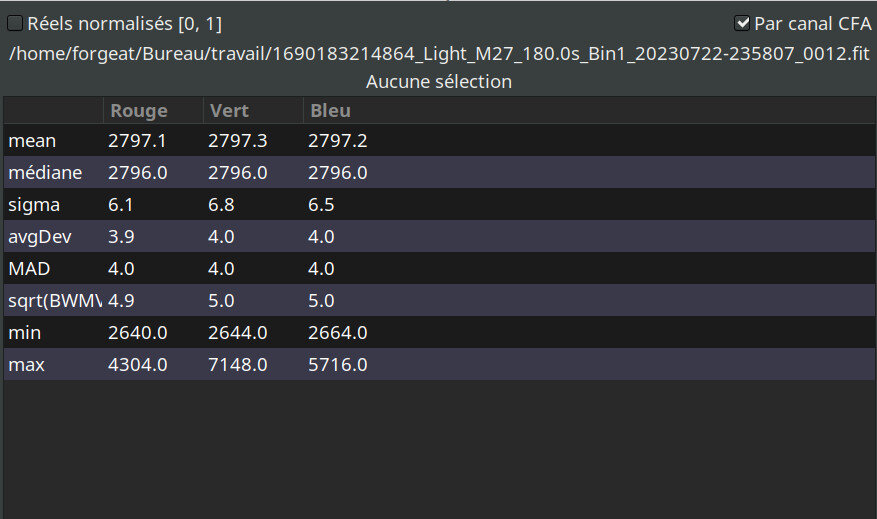The width and height of the screenshot is (877, 519).
Task: Click the Bleu min value 2664.0
Action: (337, 333)
